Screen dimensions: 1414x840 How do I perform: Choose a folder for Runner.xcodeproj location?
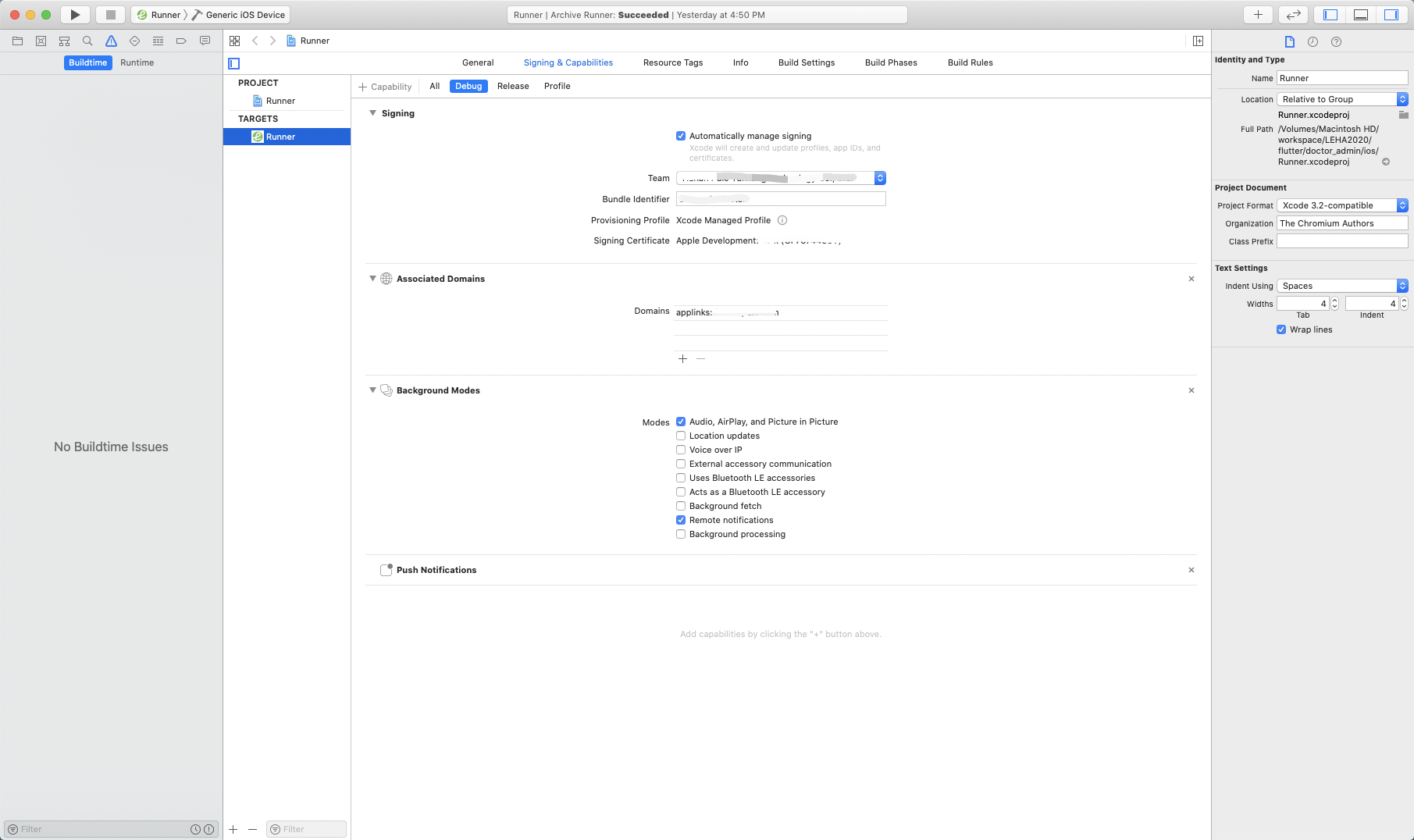click(1403, 115)
